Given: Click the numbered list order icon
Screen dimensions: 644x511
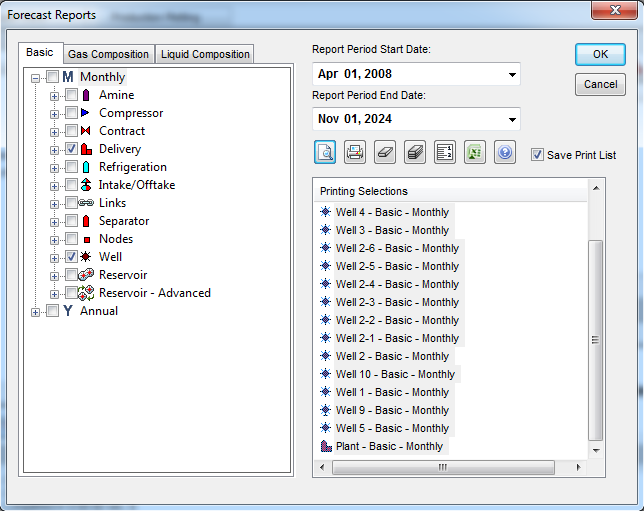Looking at the screenshot, I should click(x=445, y=153).
